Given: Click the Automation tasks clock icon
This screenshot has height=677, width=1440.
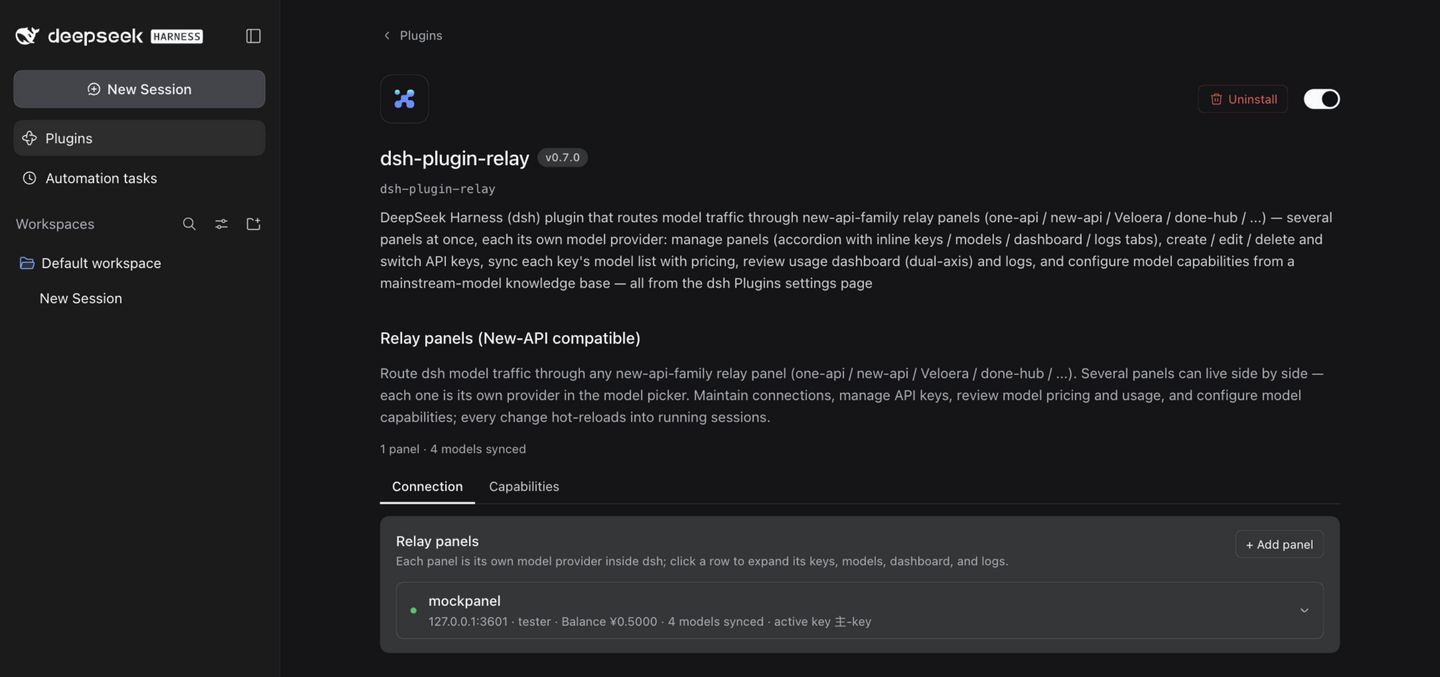Looking at the screenshot, I should tap(29, 178).
